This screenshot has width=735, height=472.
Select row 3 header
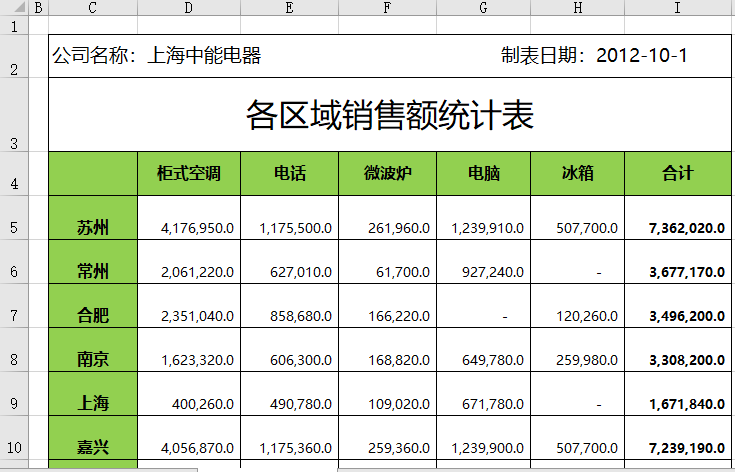point(13,115)
